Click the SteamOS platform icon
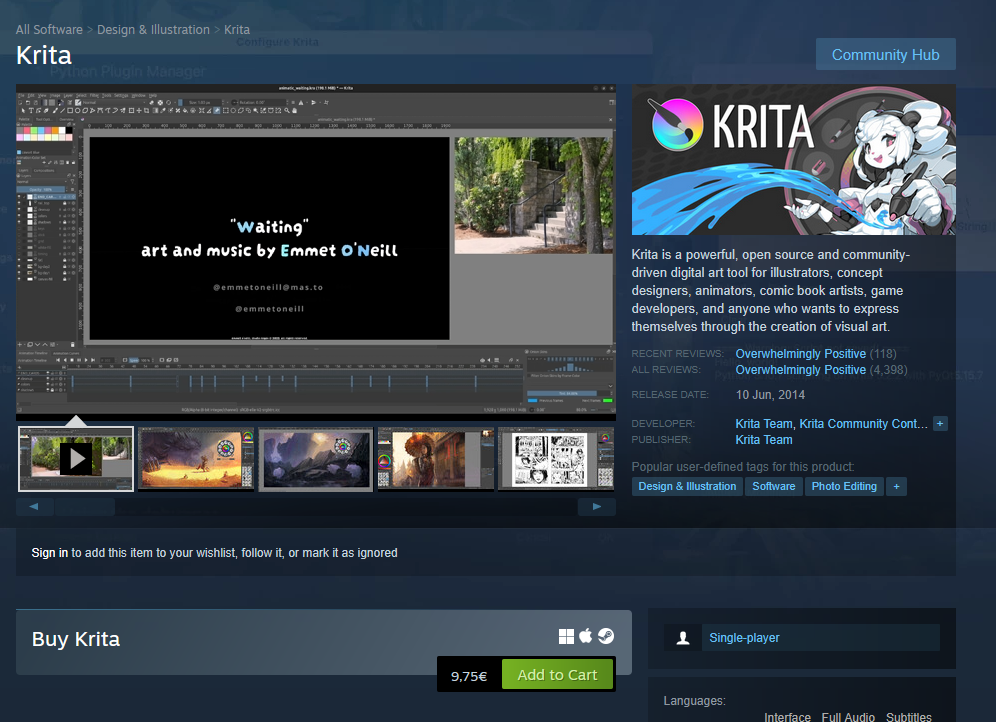 pos(606,636)
